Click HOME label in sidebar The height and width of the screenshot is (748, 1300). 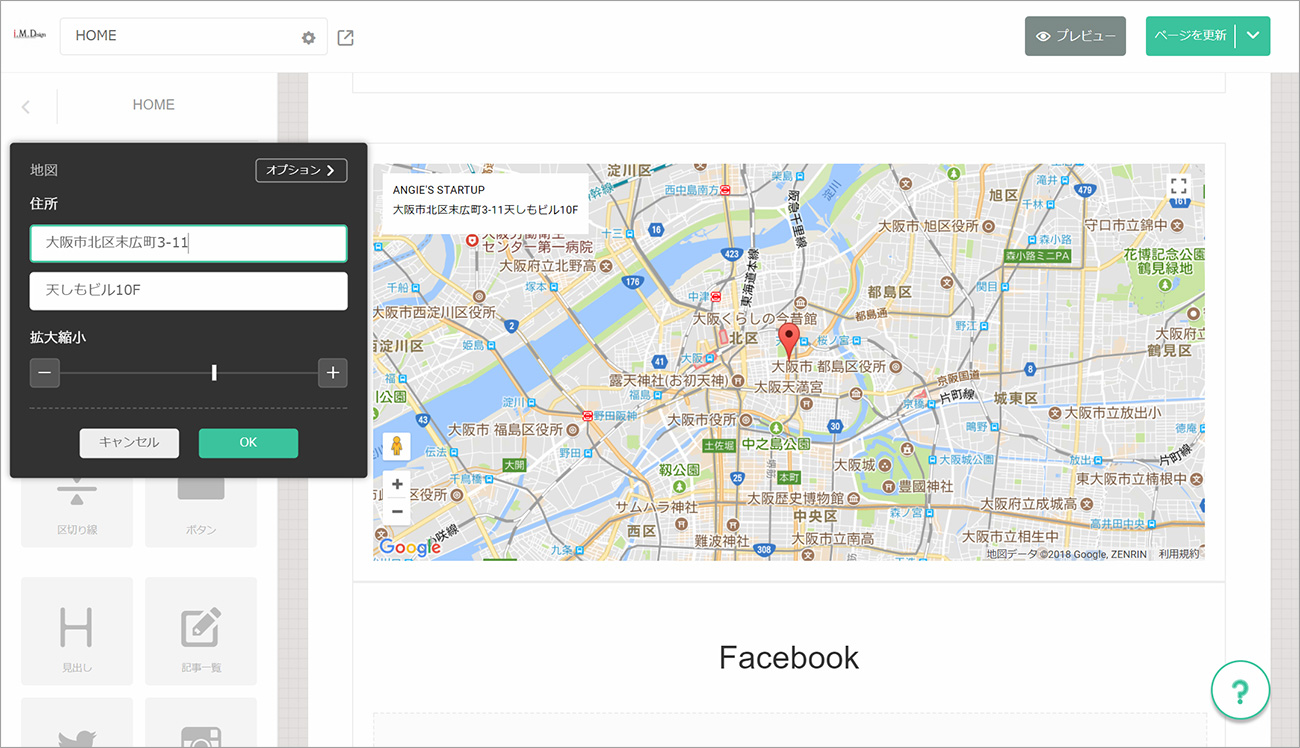[153, 104]
